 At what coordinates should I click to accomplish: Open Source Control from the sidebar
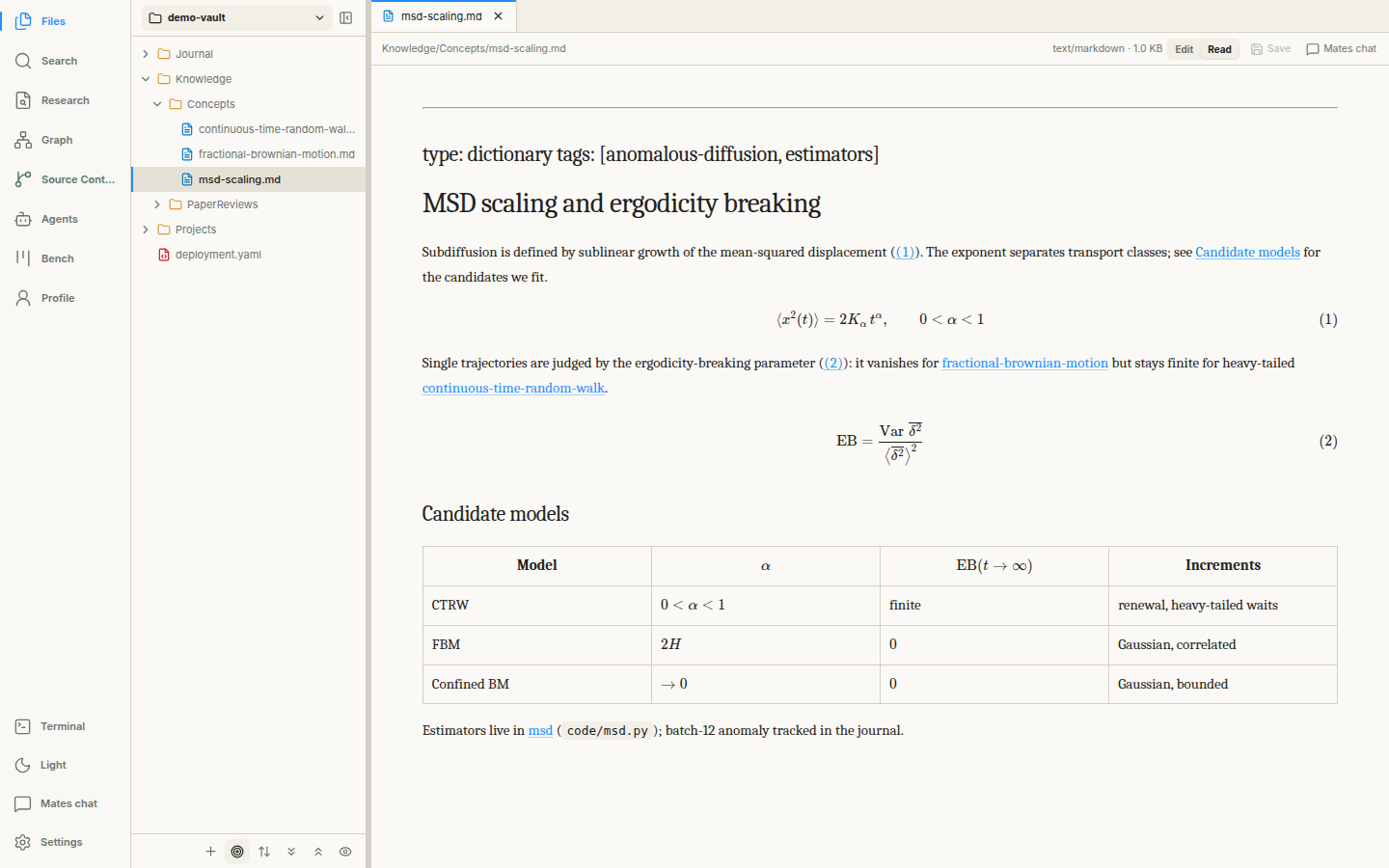[x=65, y=179]
